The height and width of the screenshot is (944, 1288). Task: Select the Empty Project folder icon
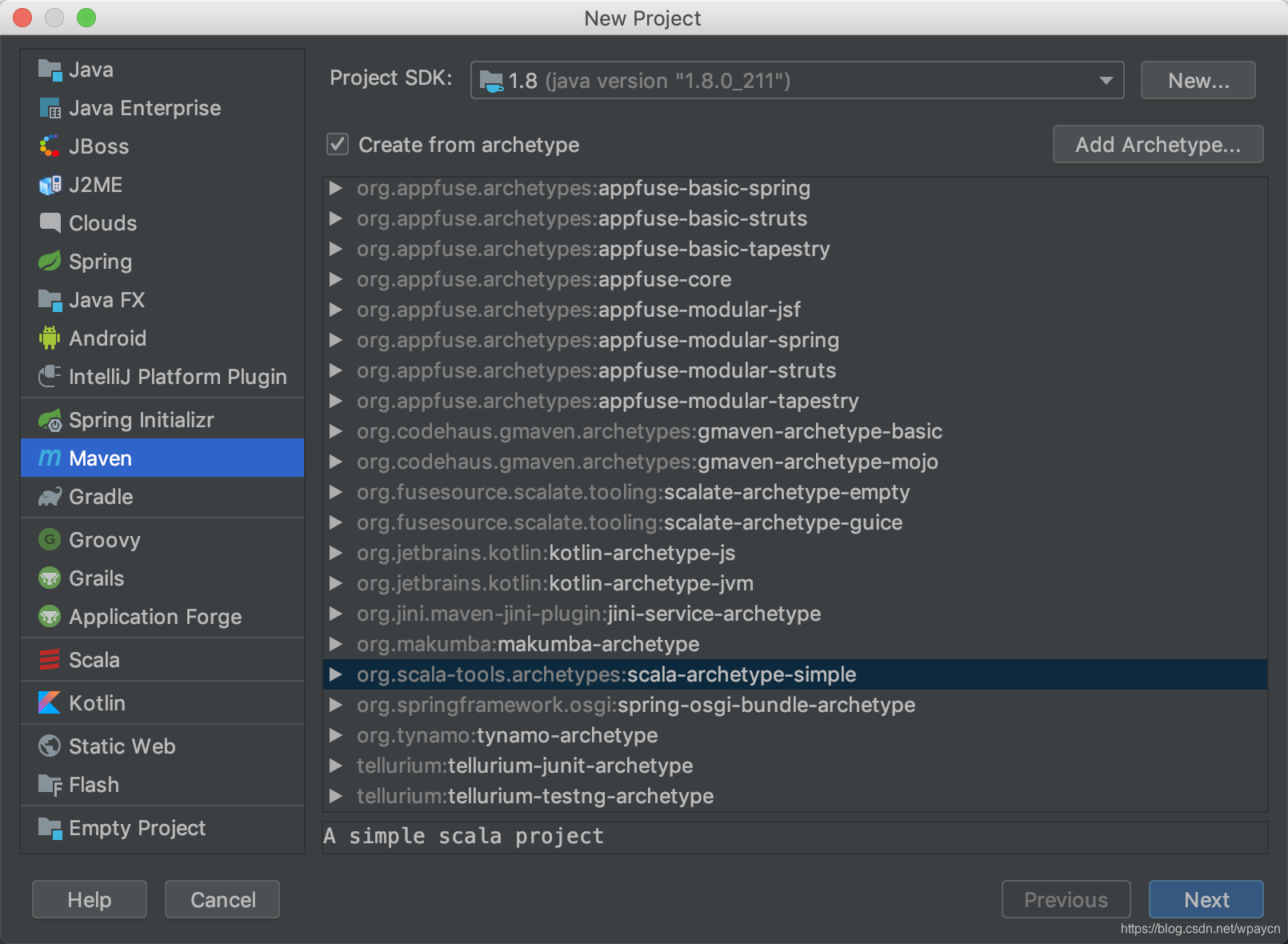(50, 828)
